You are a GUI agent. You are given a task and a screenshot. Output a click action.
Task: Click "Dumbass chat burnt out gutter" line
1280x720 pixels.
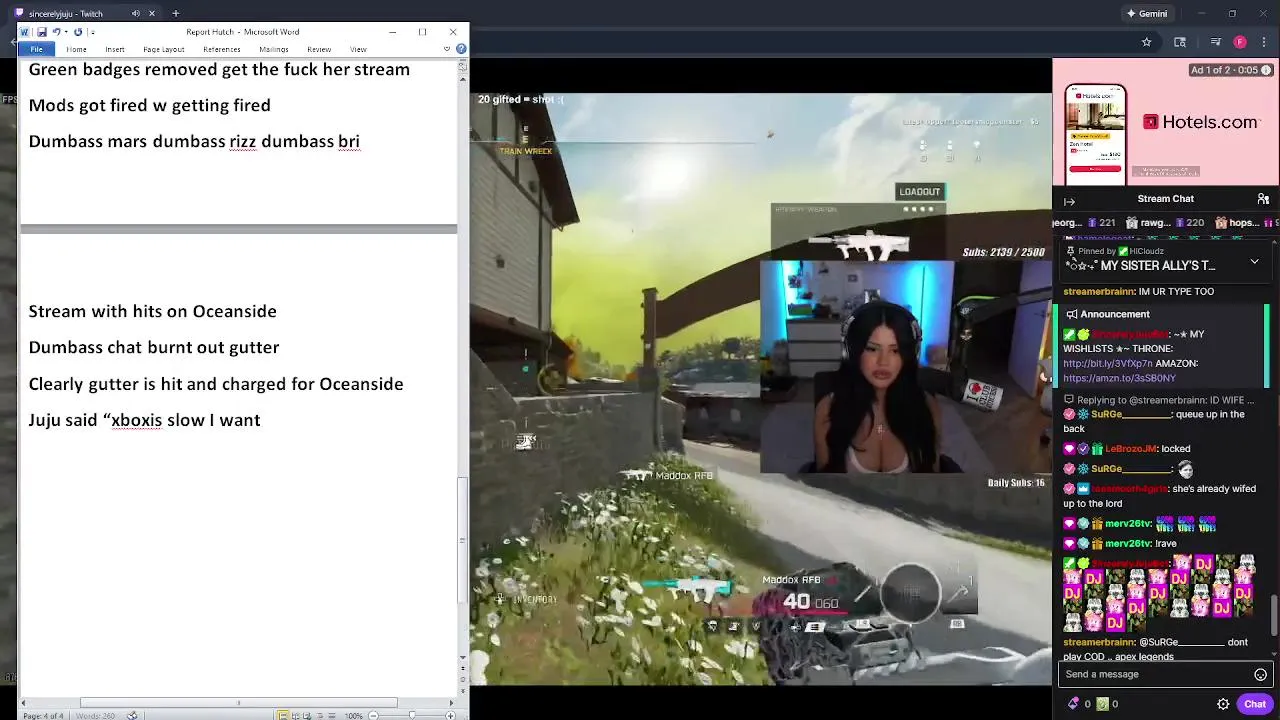pos(154,347)
